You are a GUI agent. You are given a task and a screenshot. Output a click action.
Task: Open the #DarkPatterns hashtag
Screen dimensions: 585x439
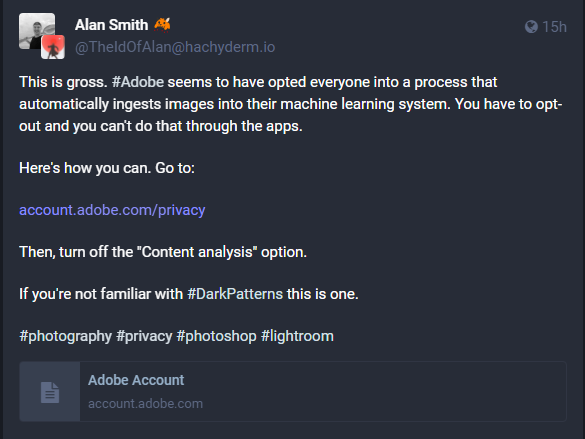(x=235, y=294)
